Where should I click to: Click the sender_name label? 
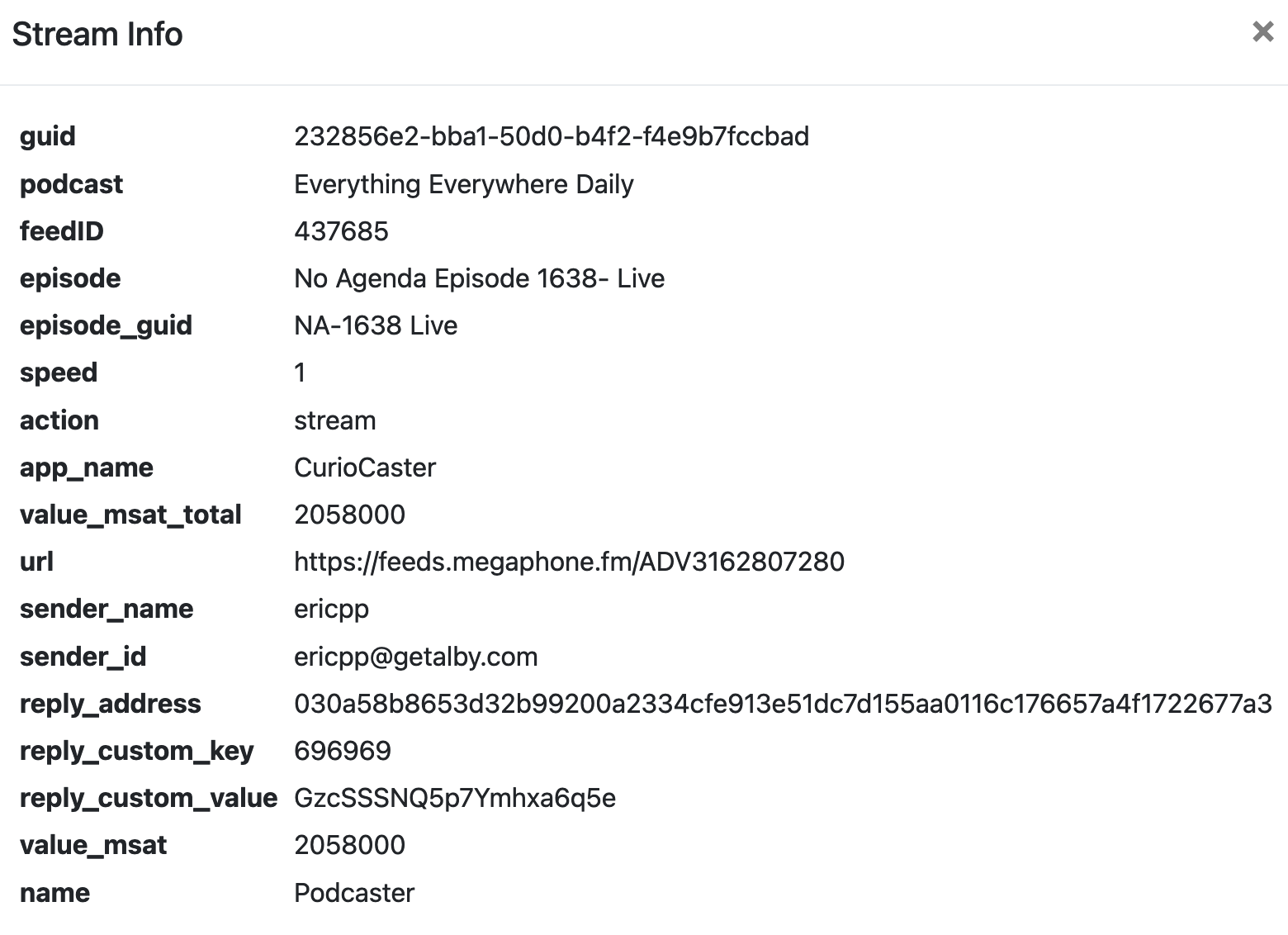point(107,610)
